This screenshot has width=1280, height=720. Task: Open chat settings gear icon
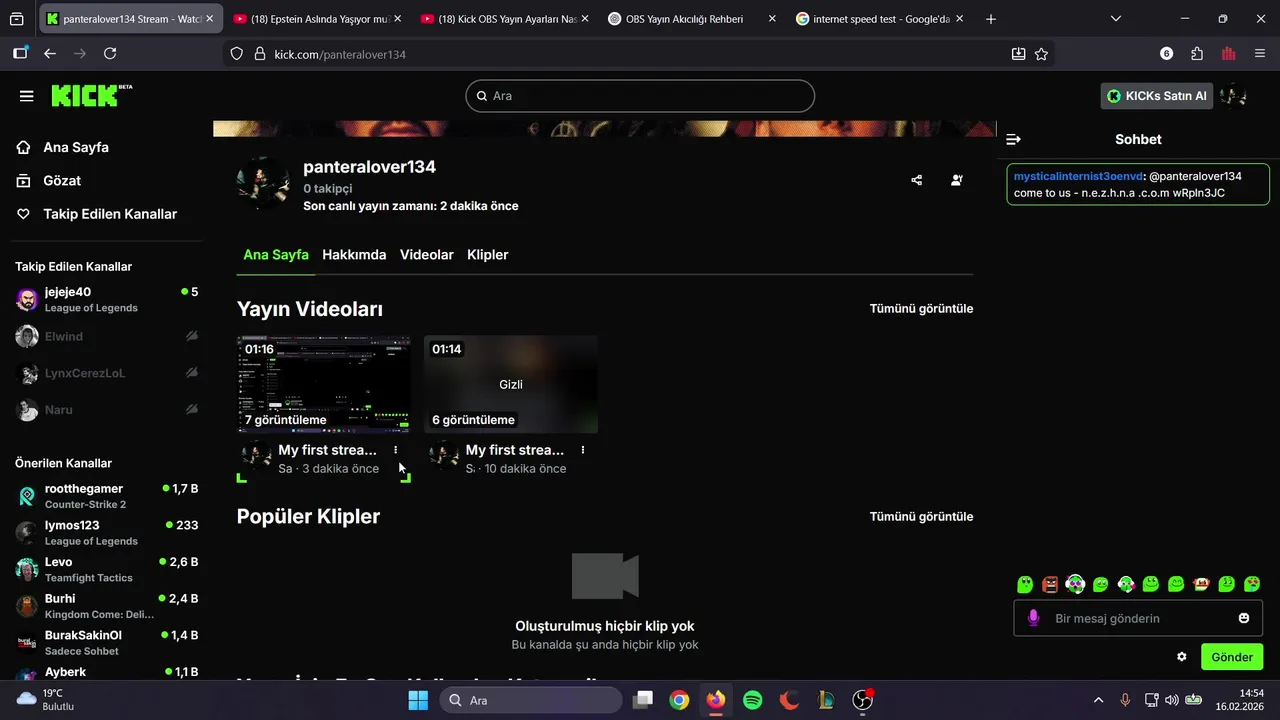[x=1182, y=657]
